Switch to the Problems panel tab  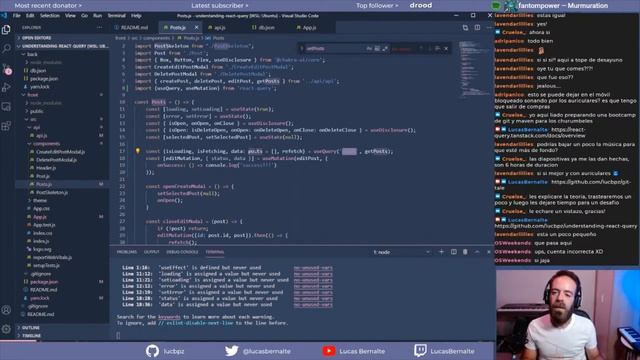(127, 252)
